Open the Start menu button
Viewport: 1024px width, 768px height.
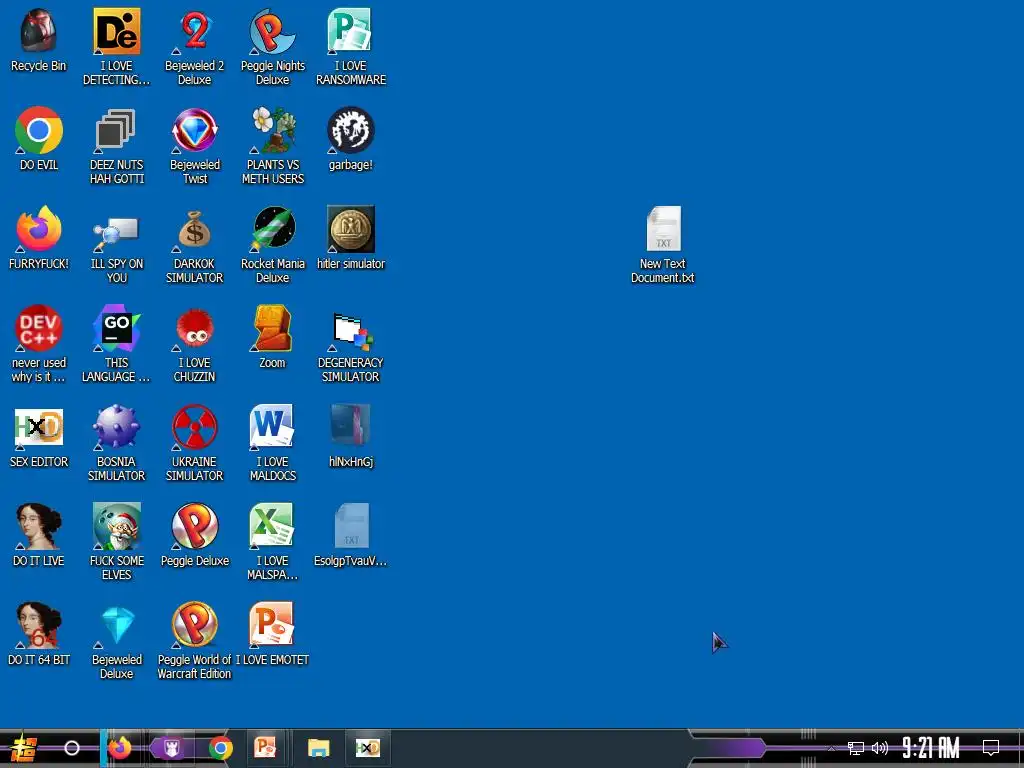(x=24, y=748)
